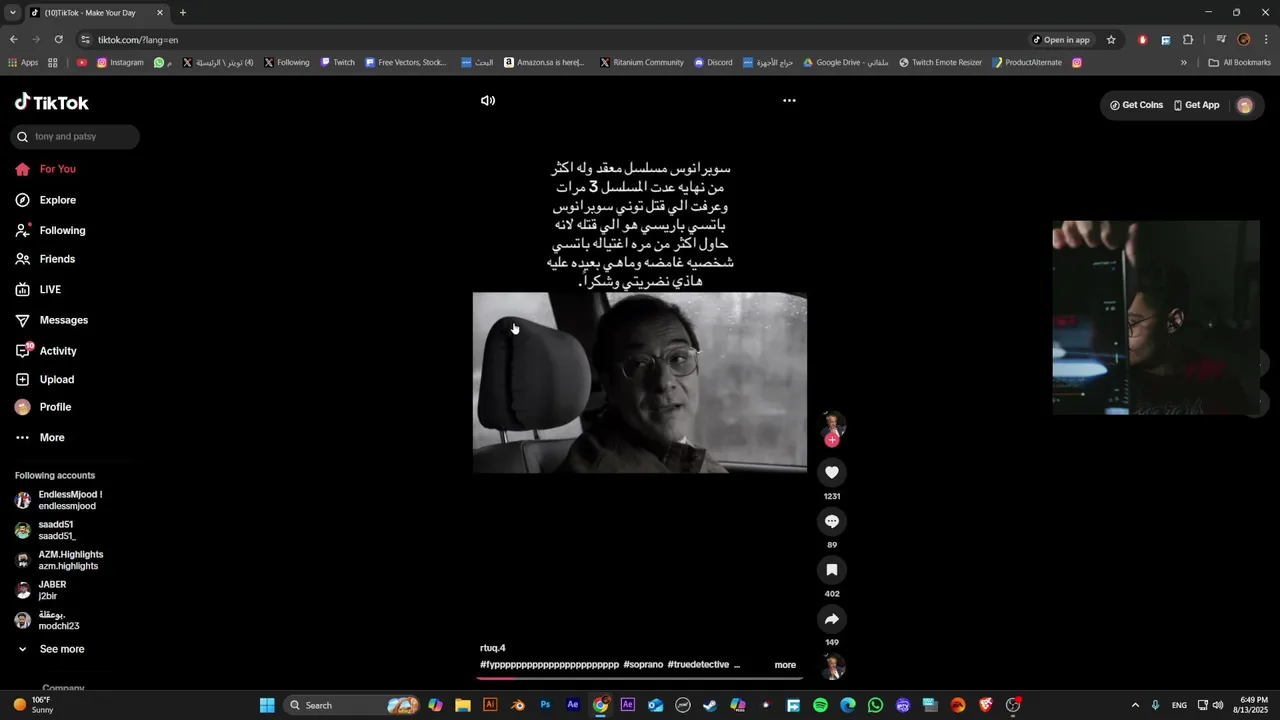Viewport: 1280px width, 720px height.
Task: Click Get App button
Action: tap(1196, 105)
